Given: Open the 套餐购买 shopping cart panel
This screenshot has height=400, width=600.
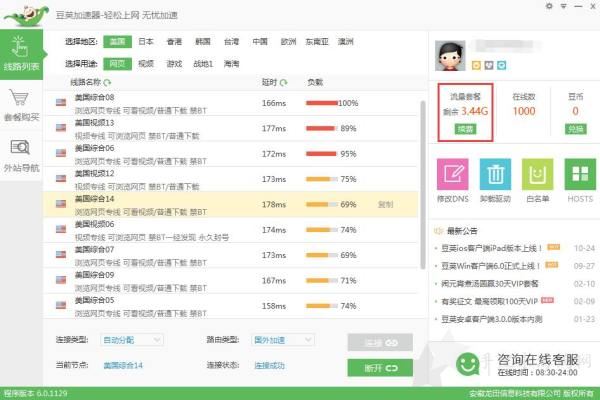Looking at the screenshot, I should (x=21, y=105).
